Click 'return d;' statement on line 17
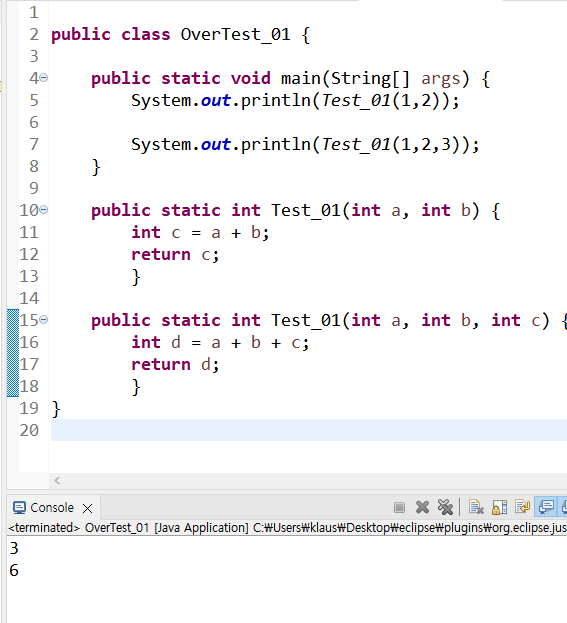 (x=175, y=365)
